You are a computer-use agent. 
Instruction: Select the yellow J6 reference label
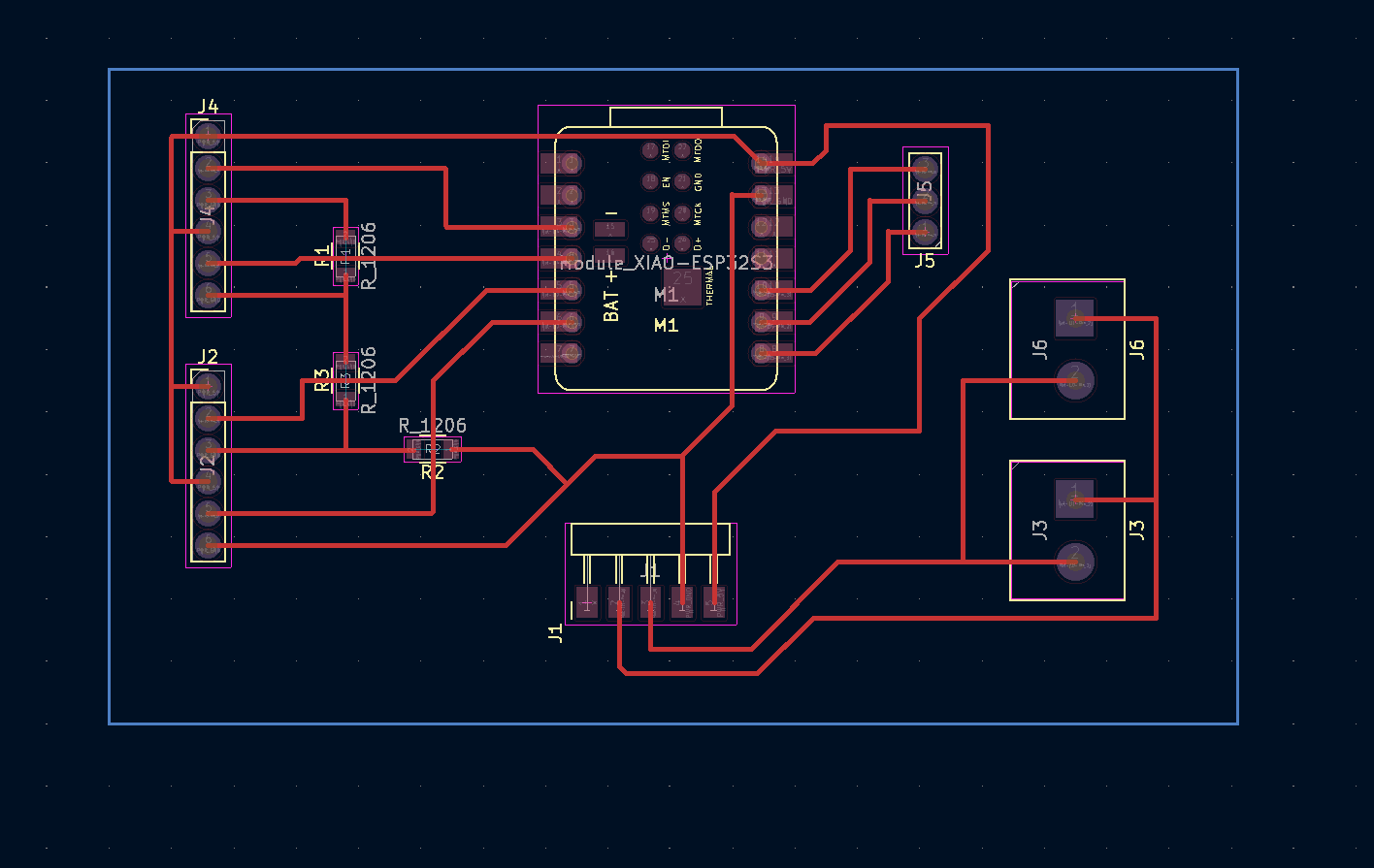(1138, 349)
